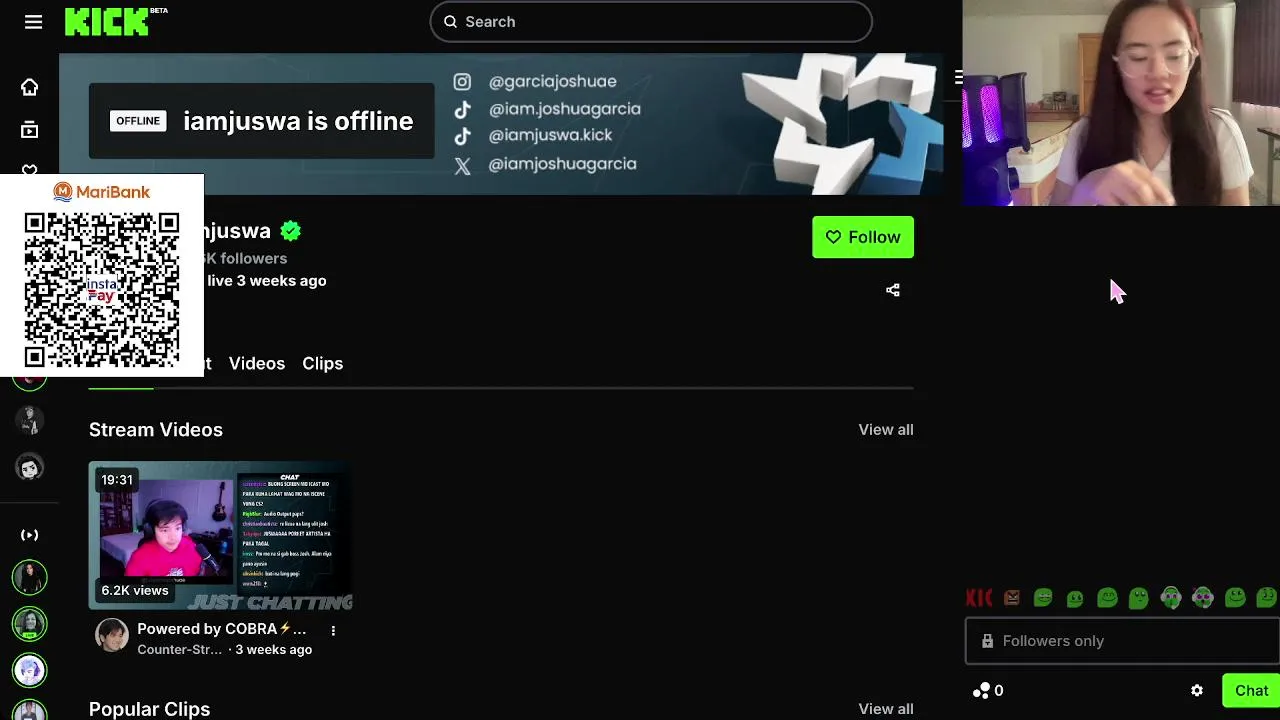View all Popular Clips
Viewport: 1280px width, 720px height.
pyautogui.click(x=886, y=708)
